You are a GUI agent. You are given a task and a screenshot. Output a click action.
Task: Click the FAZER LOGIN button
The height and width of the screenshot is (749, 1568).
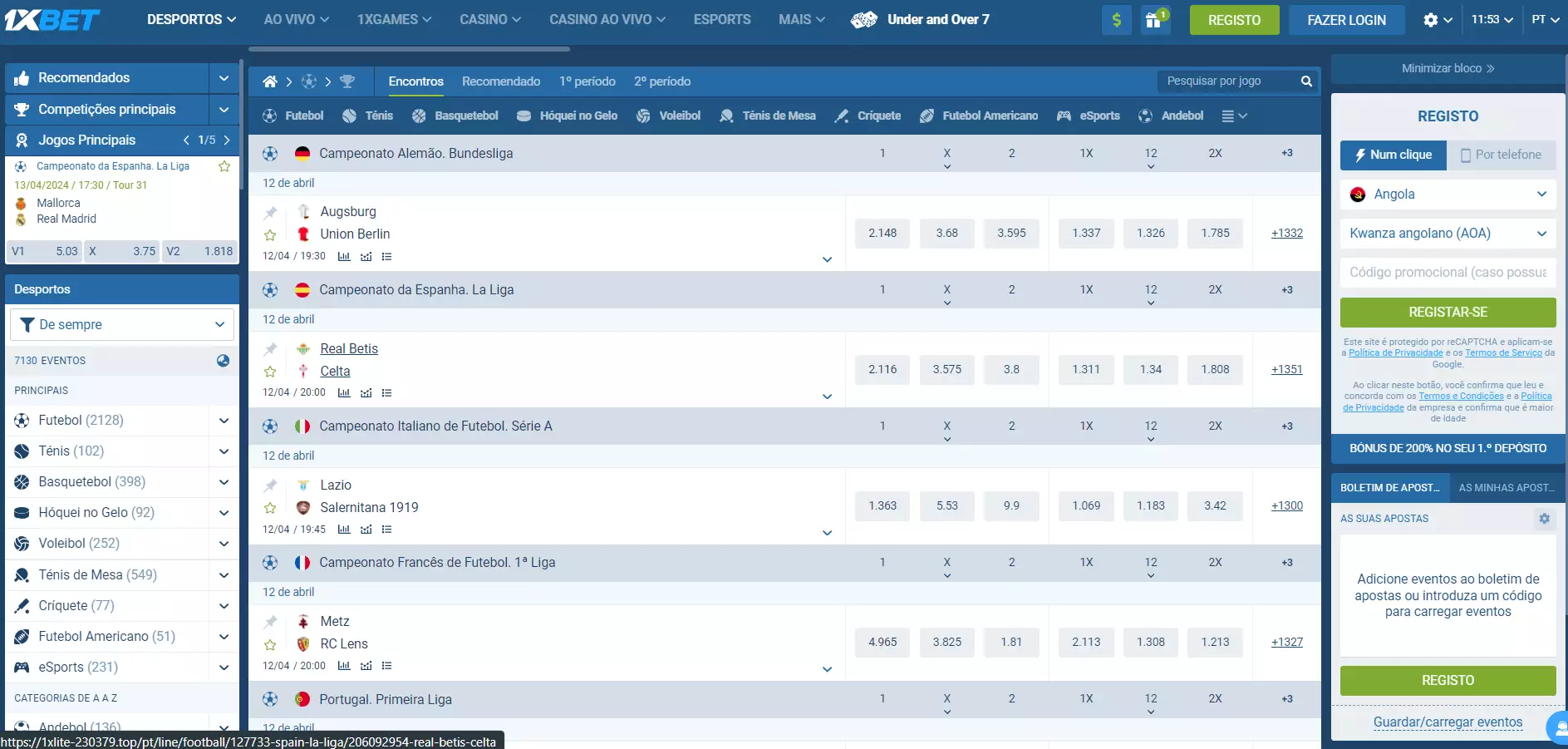(1346, 20)
